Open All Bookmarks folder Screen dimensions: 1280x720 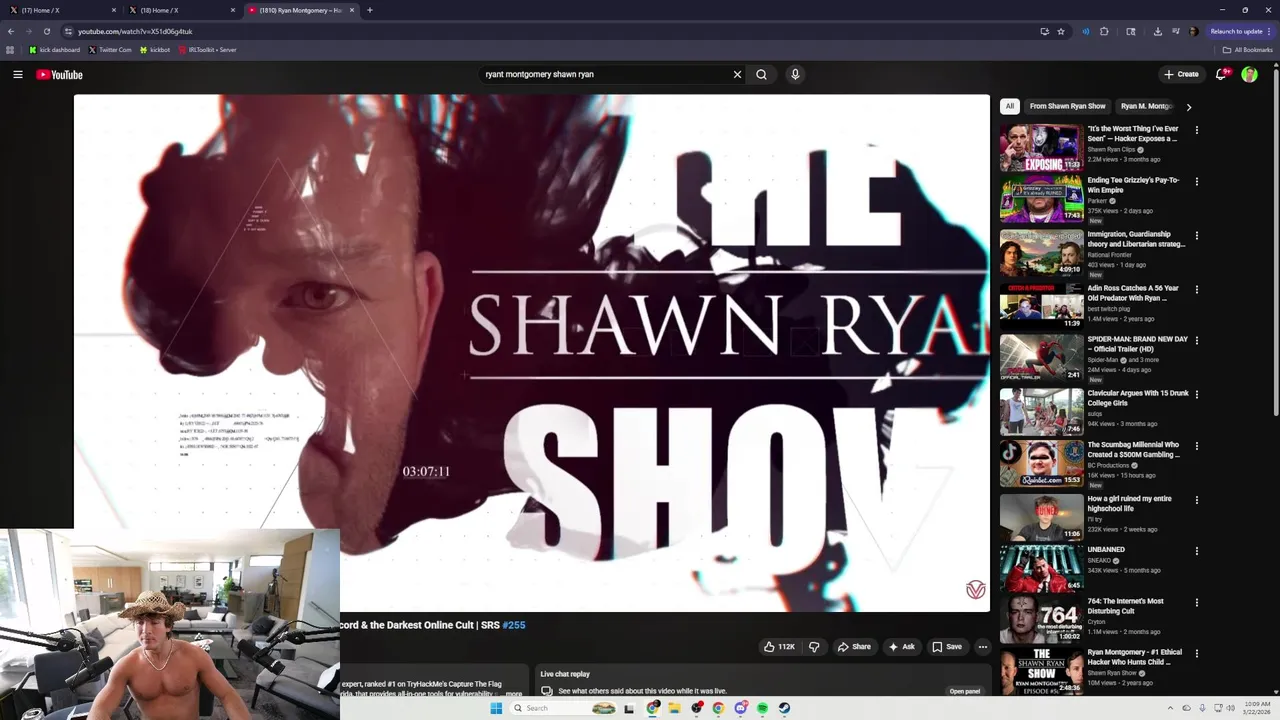pyautogui.click(x=1248, y=49)
